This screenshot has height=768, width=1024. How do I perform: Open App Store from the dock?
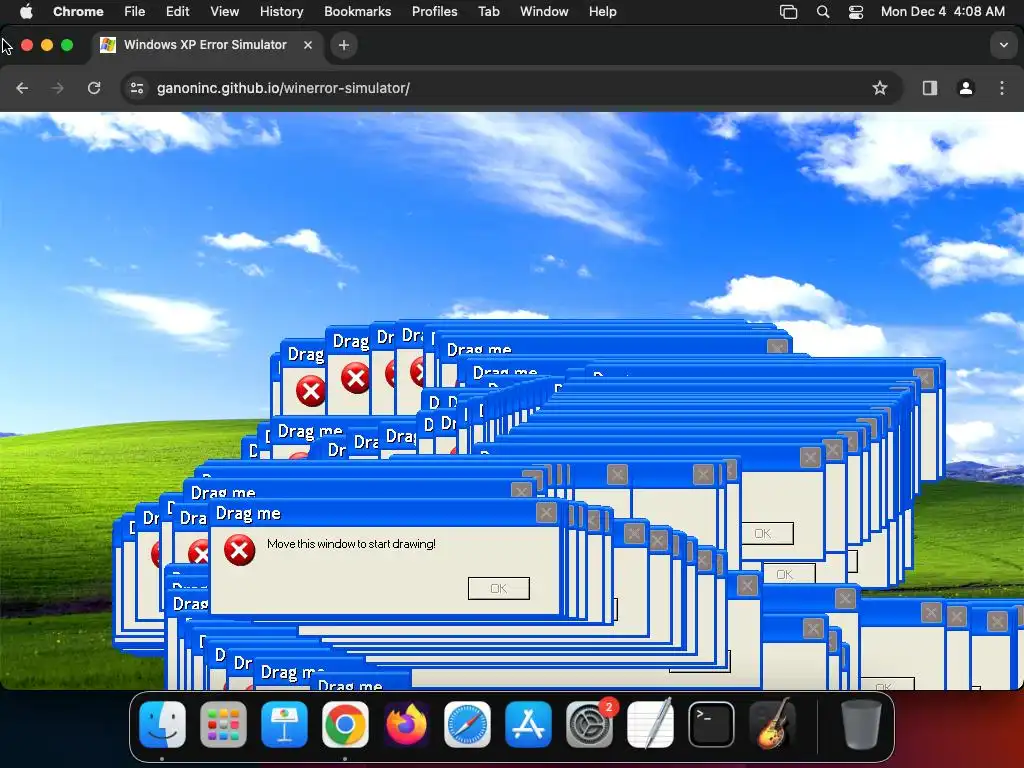click(528, 724)
